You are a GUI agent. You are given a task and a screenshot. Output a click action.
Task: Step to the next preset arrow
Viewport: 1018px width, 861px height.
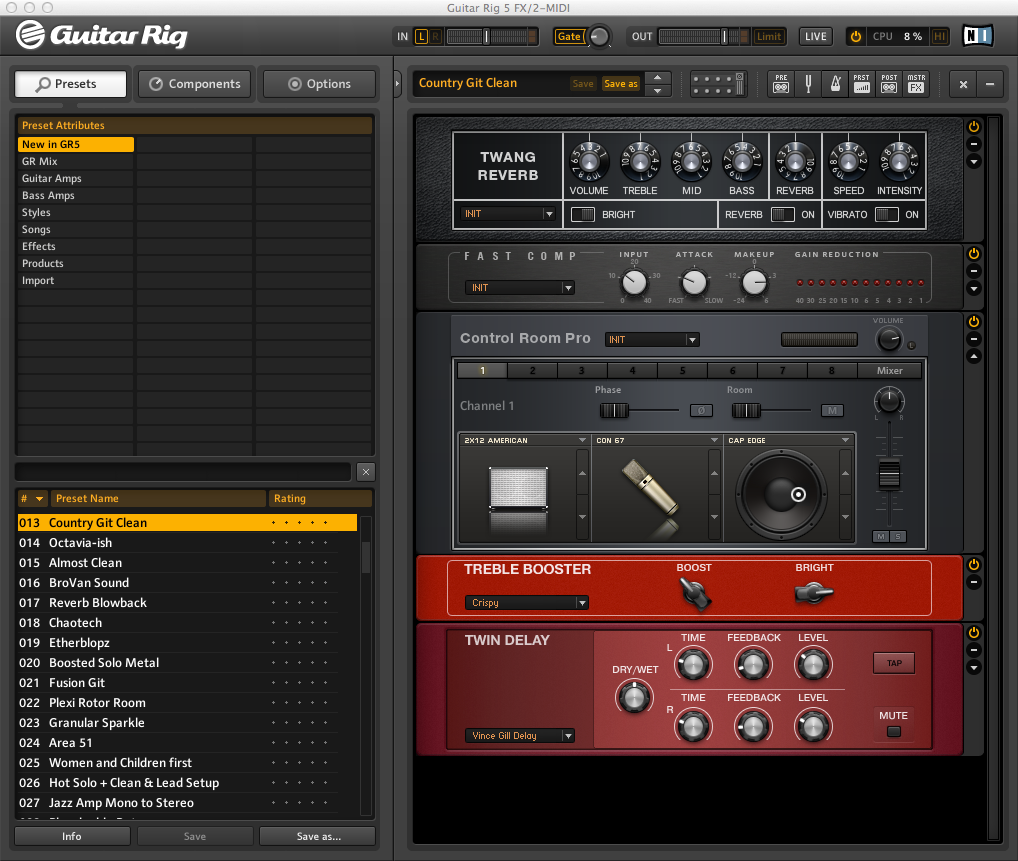click(x=658, y=91)
